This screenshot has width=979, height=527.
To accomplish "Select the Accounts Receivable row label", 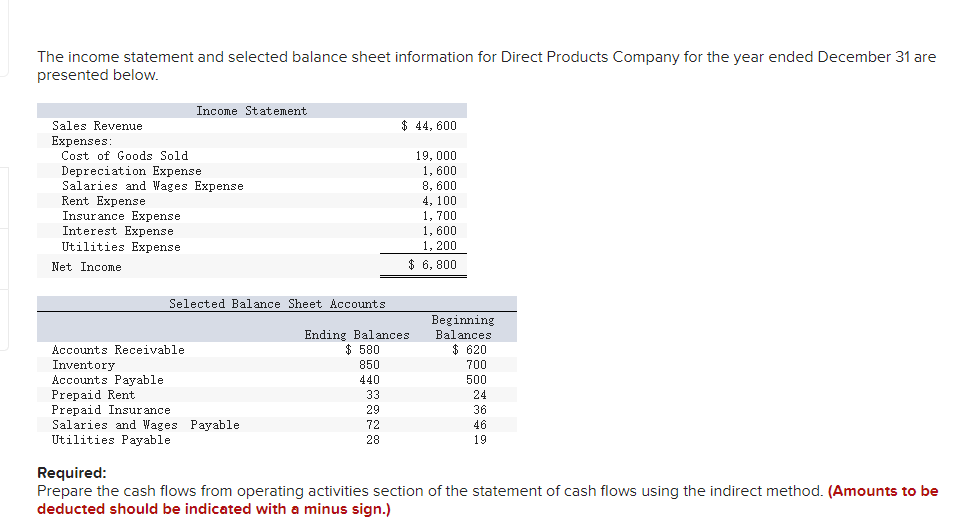I will click(x=119, y=350).
